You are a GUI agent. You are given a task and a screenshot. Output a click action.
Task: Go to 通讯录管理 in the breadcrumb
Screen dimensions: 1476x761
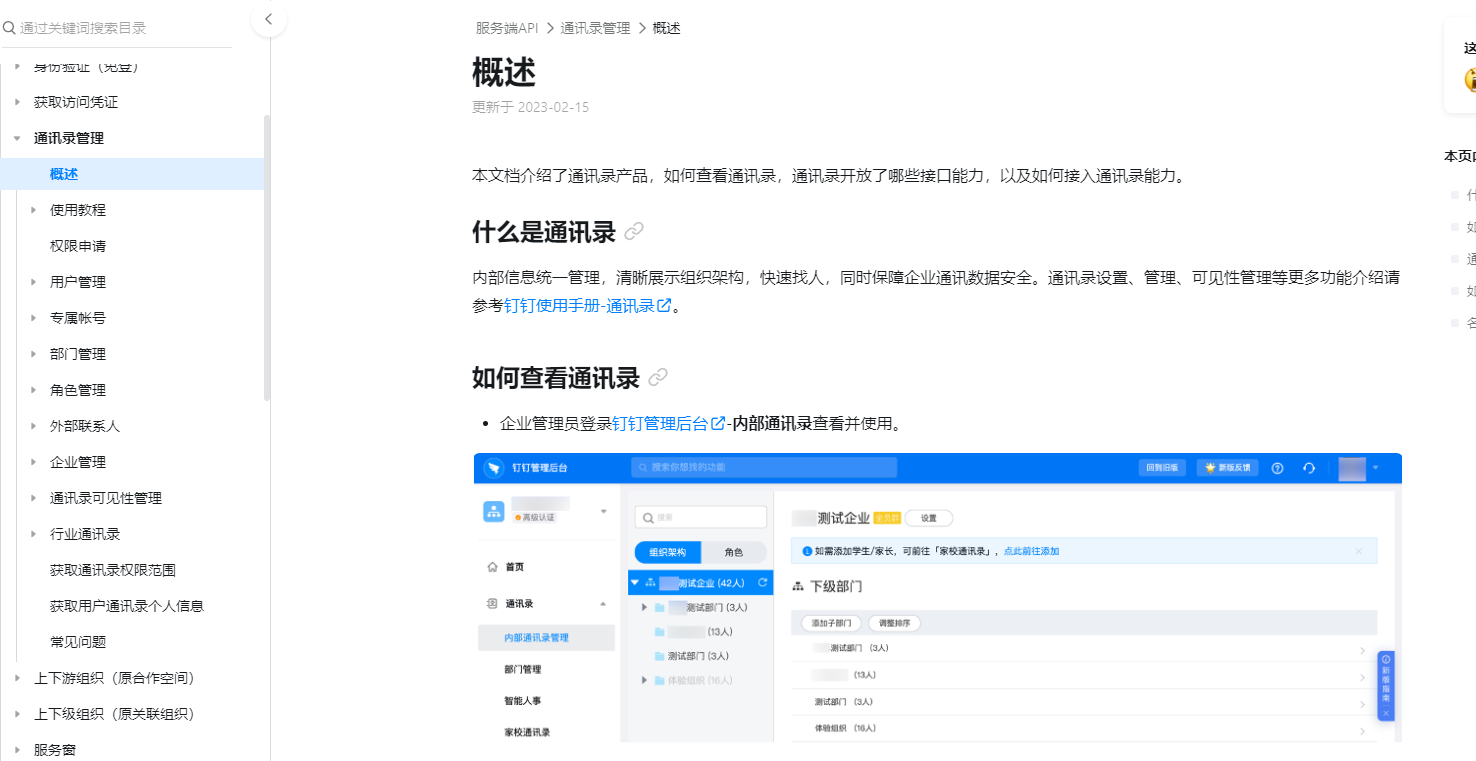(x=596, y=28)
